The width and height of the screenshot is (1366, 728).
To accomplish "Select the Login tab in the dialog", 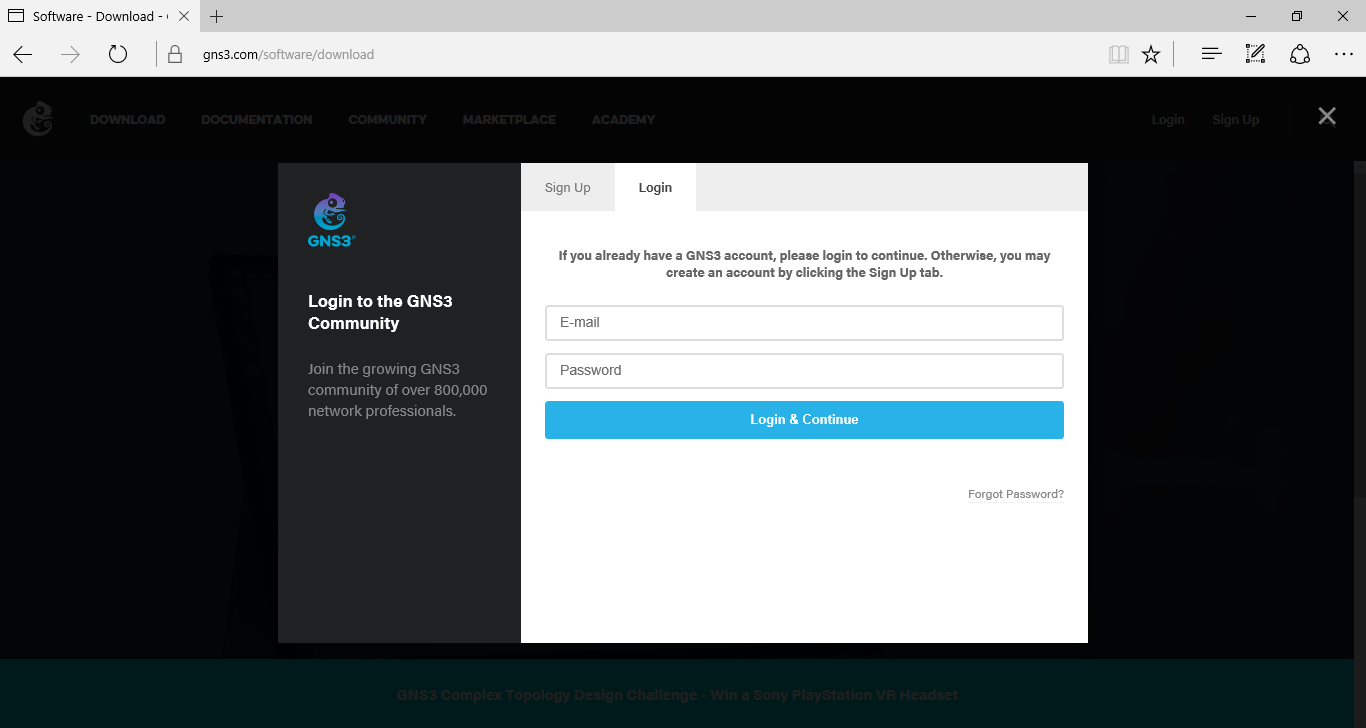I will point(655,187).
